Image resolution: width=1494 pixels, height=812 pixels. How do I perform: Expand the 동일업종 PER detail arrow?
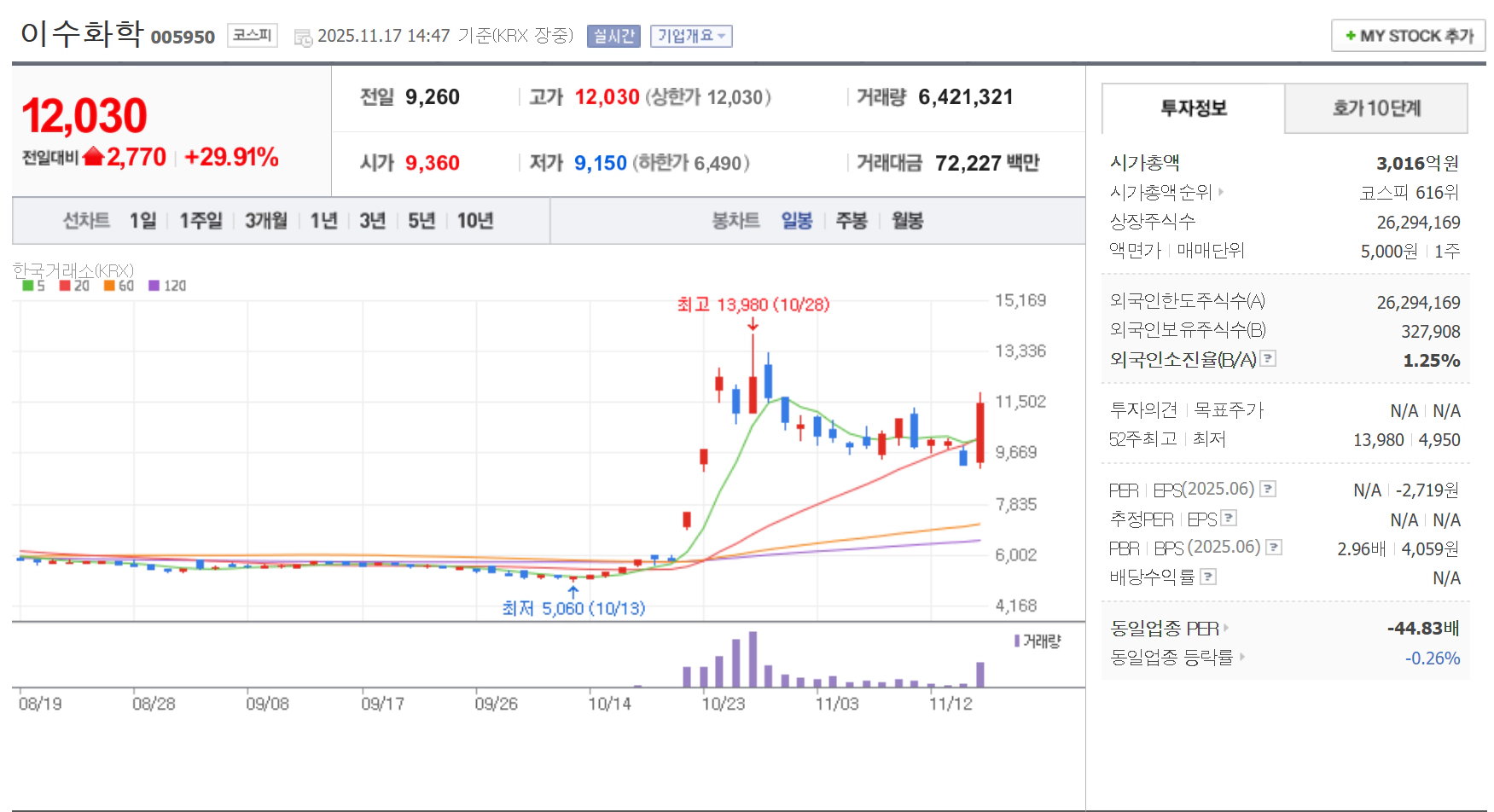pos(1227,629)
